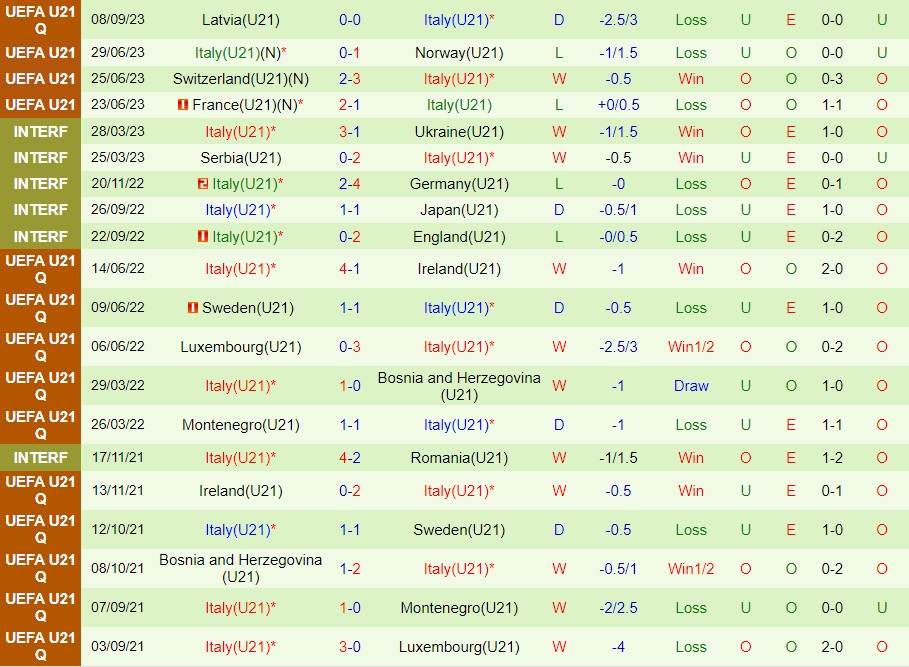Open the England(U21) team link

point(459,236)
